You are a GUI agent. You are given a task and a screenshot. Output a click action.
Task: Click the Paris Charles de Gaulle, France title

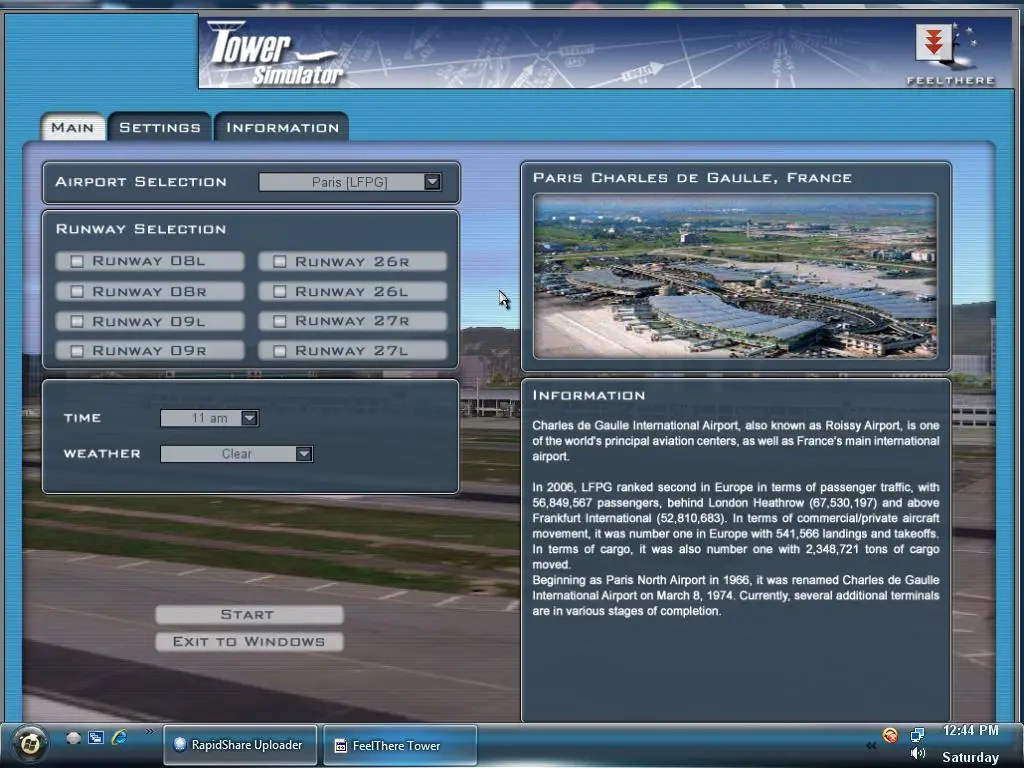(692, 178)
